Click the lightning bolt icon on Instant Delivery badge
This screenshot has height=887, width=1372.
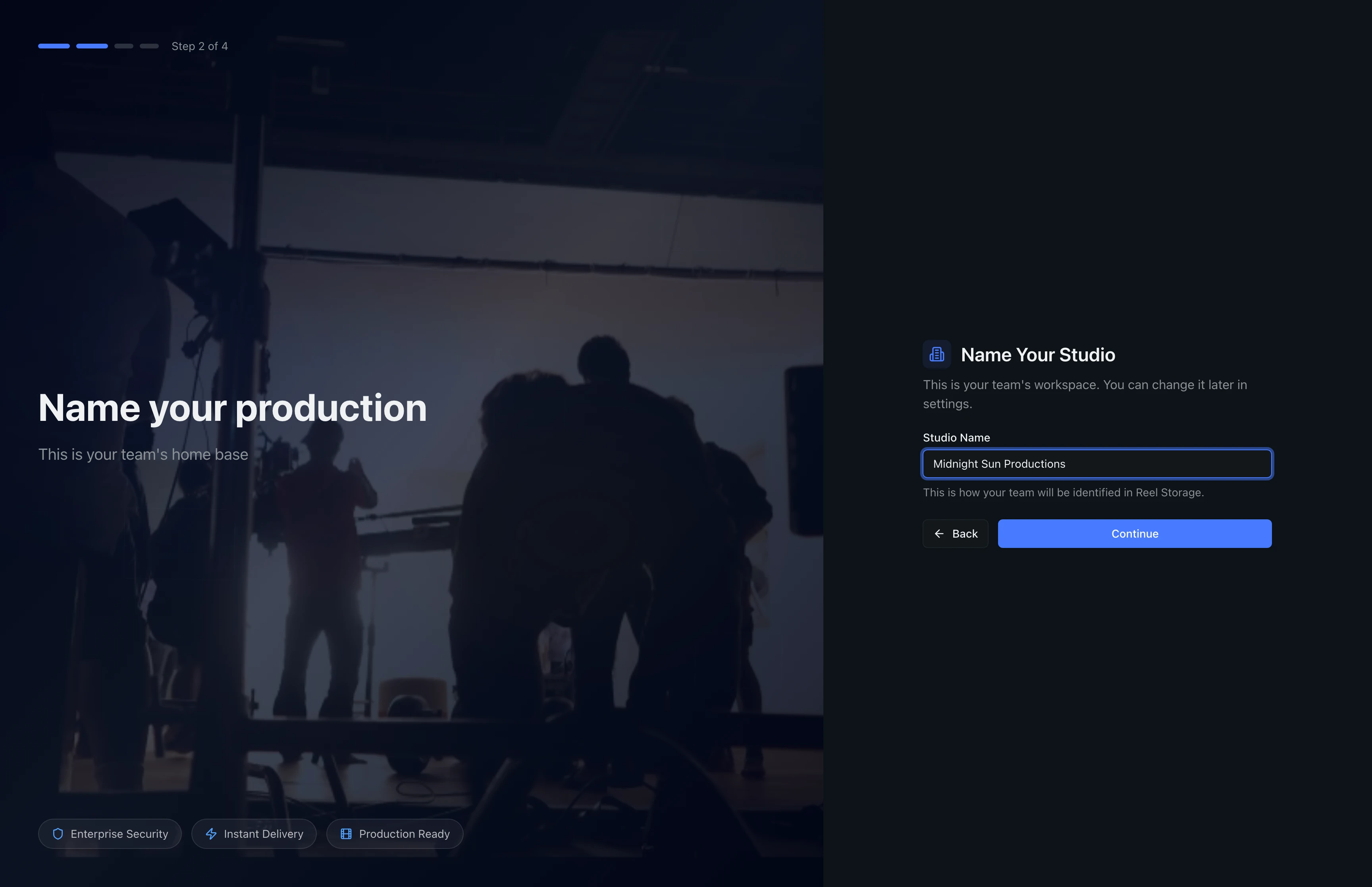pos(211,833)
